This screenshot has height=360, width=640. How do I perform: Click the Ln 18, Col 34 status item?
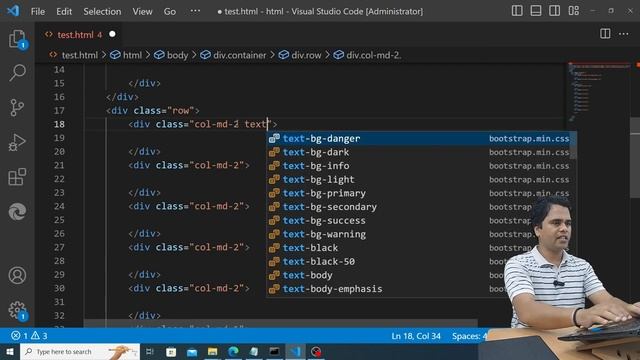tap(416, 336)
